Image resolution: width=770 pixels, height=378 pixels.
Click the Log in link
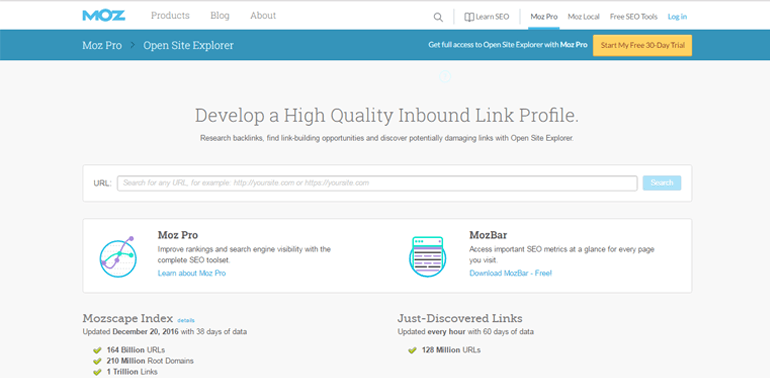point(677,17)
